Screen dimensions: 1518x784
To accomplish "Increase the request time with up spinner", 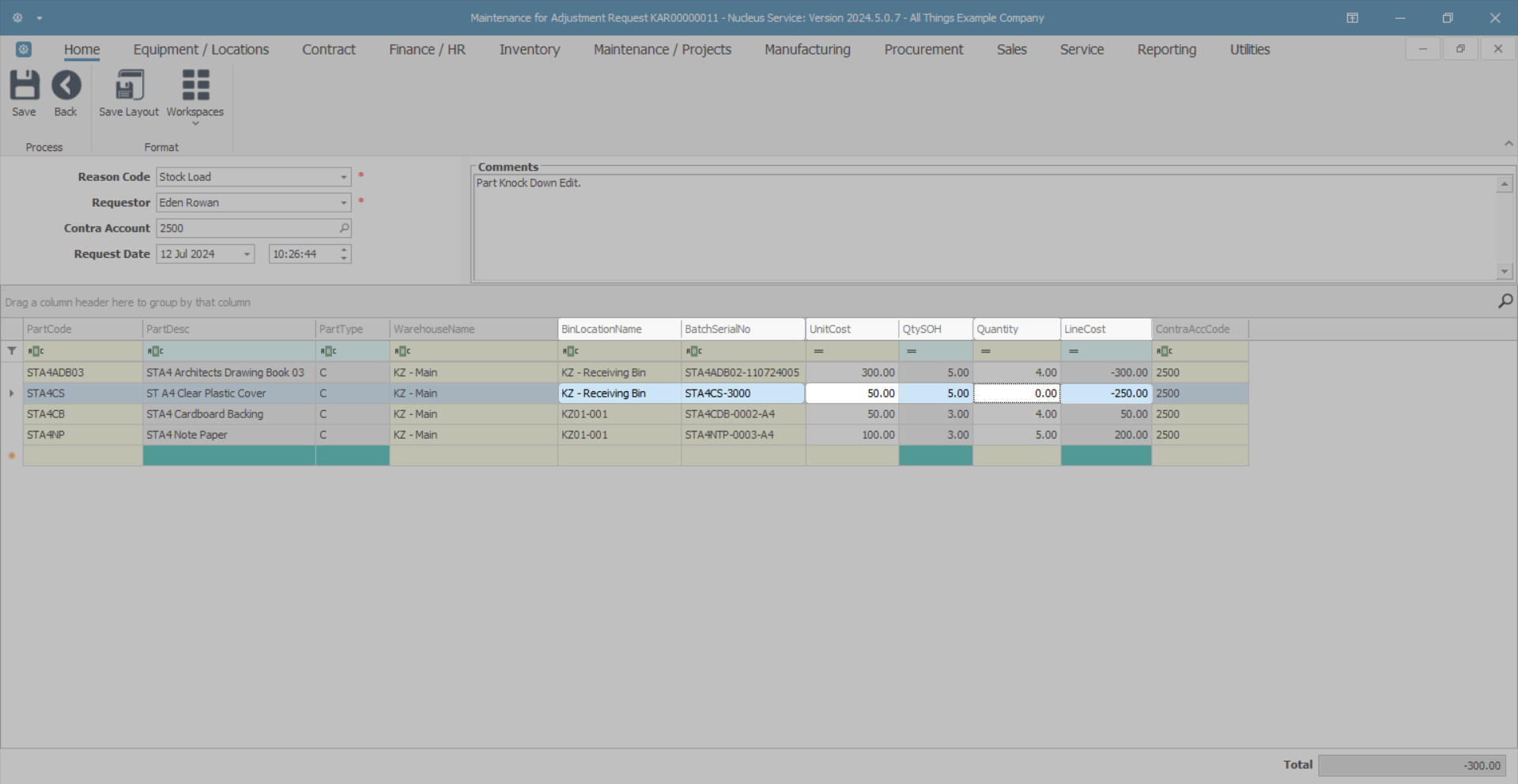I will pos(344,250).
